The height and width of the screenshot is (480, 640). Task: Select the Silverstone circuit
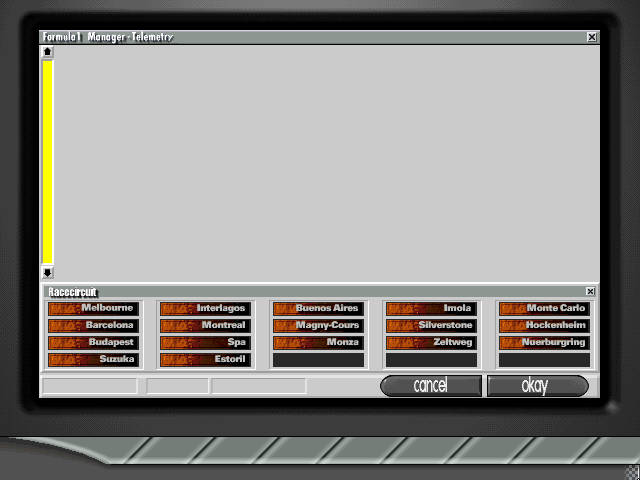[x=431, y=326]
